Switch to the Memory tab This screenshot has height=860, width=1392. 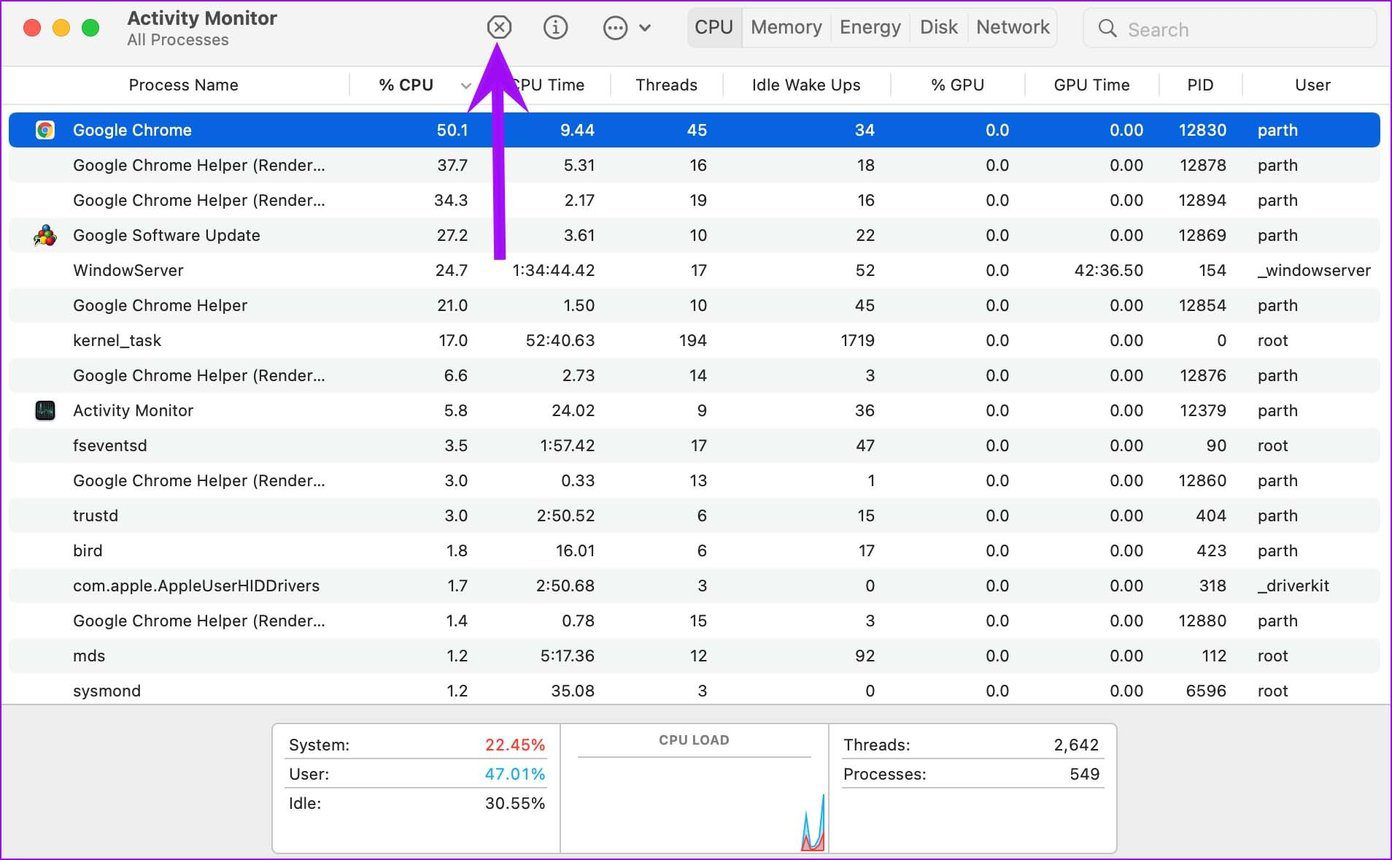coord(786,28)
